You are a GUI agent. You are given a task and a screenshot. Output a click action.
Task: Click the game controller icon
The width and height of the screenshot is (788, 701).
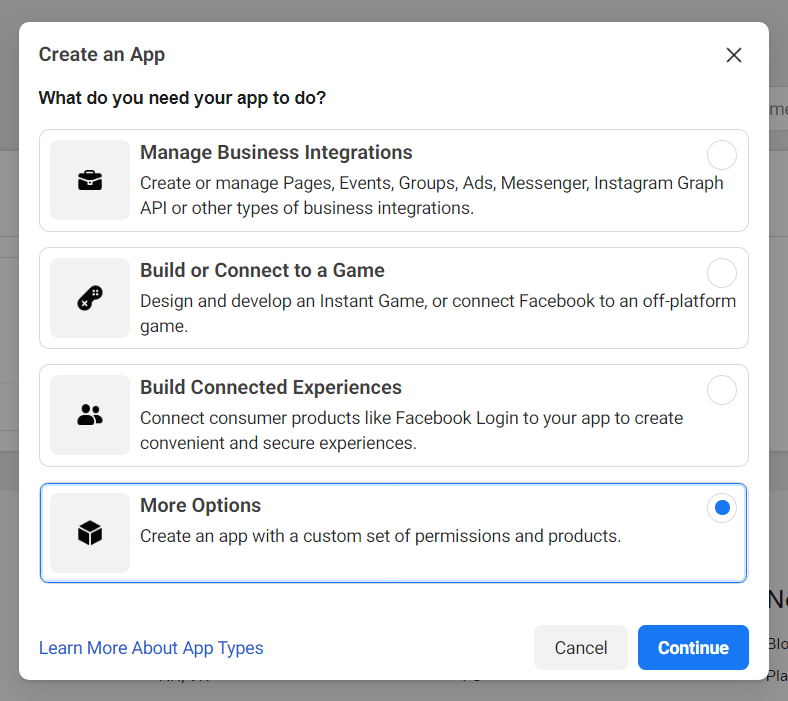pyautogui.click(x=90, y=298)
